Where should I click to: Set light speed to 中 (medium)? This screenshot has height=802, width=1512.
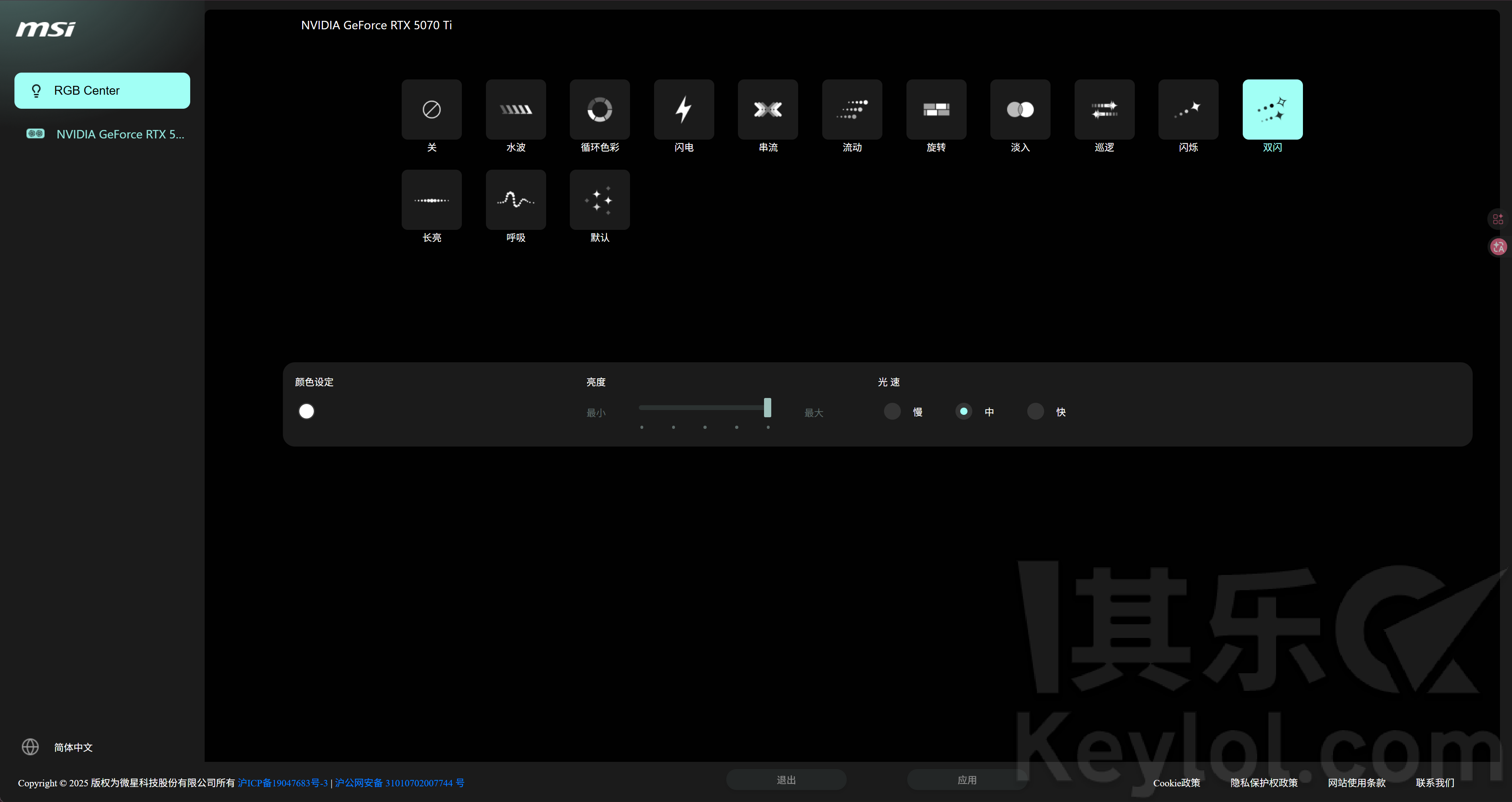pos(963,411)
